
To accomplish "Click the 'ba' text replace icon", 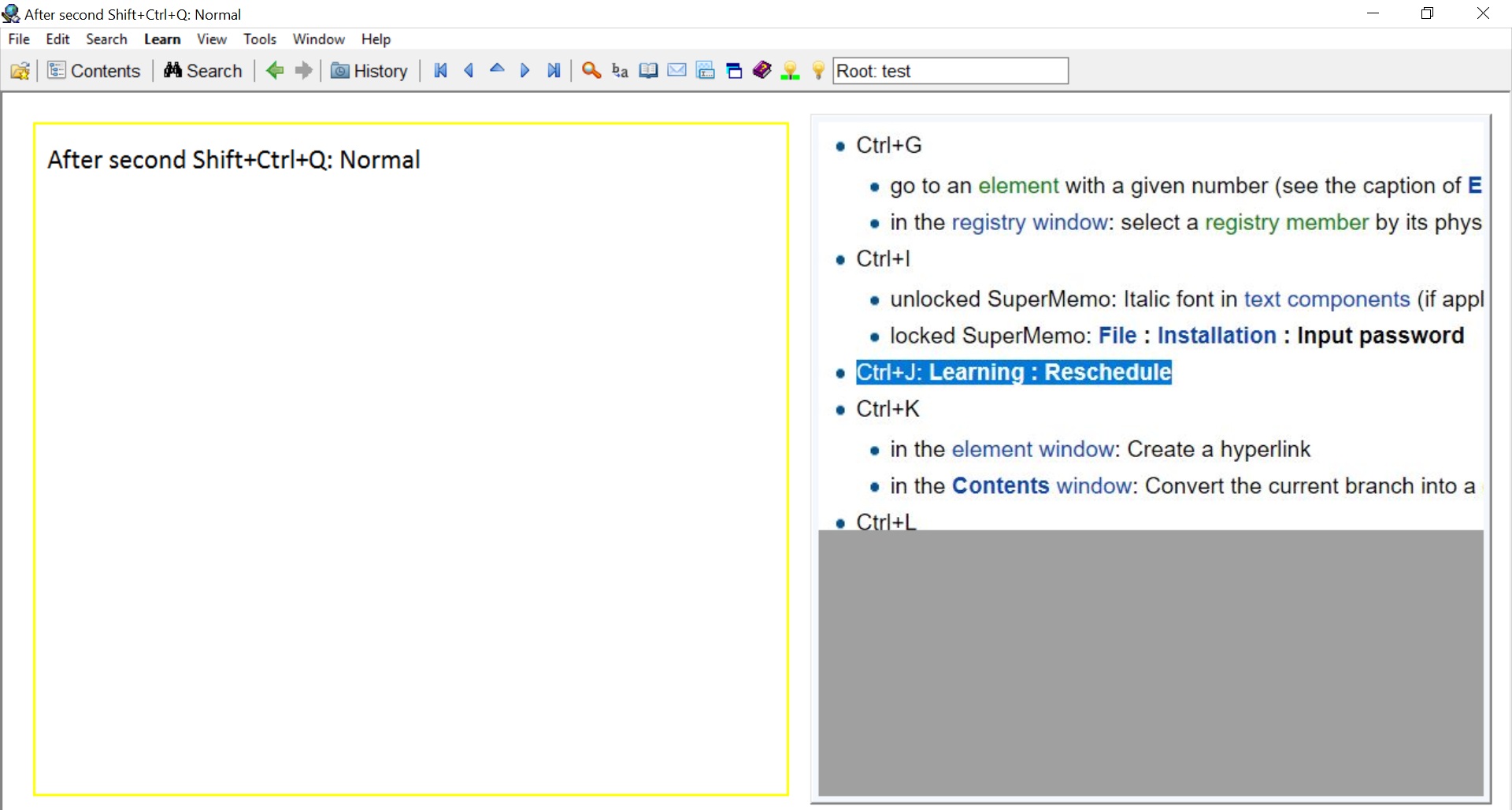I will pos(620,71).
